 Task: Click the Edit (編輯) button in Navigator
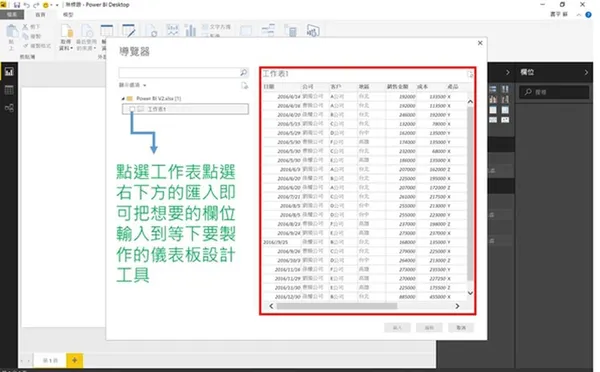point(429,328)
